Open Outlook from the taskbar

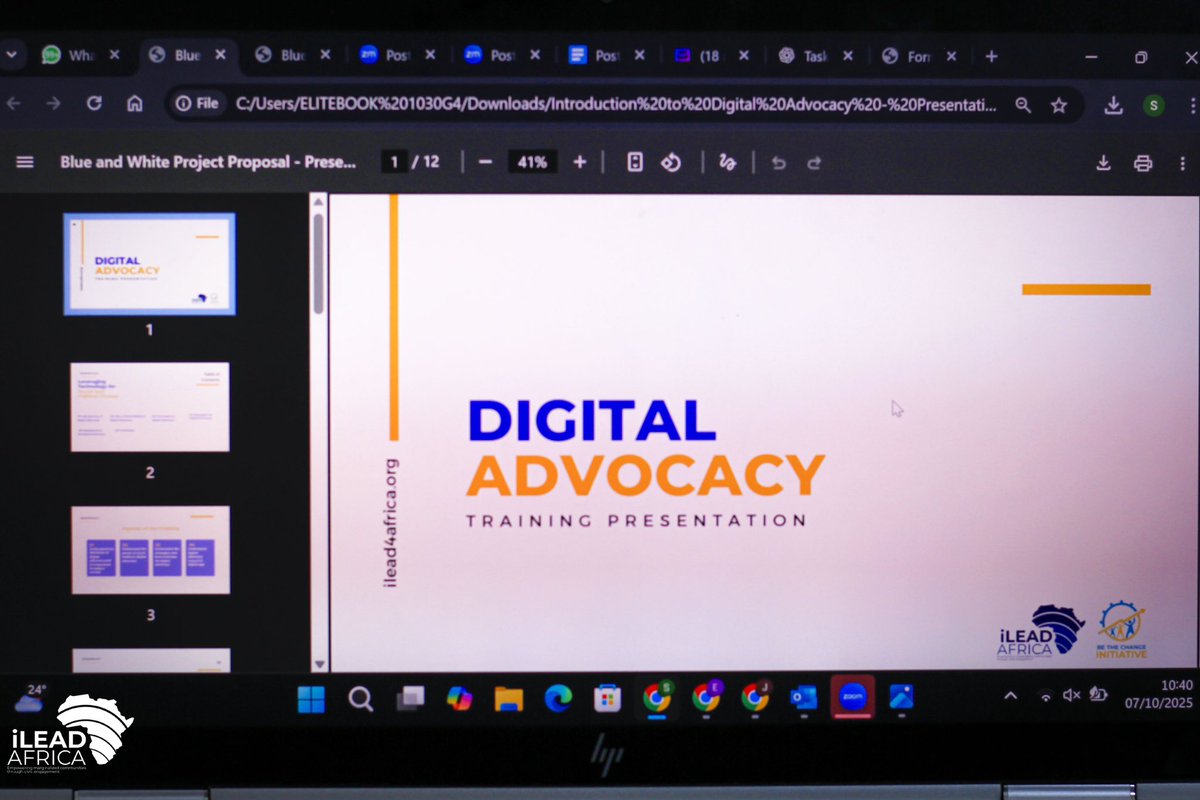[x=803, y=698]
